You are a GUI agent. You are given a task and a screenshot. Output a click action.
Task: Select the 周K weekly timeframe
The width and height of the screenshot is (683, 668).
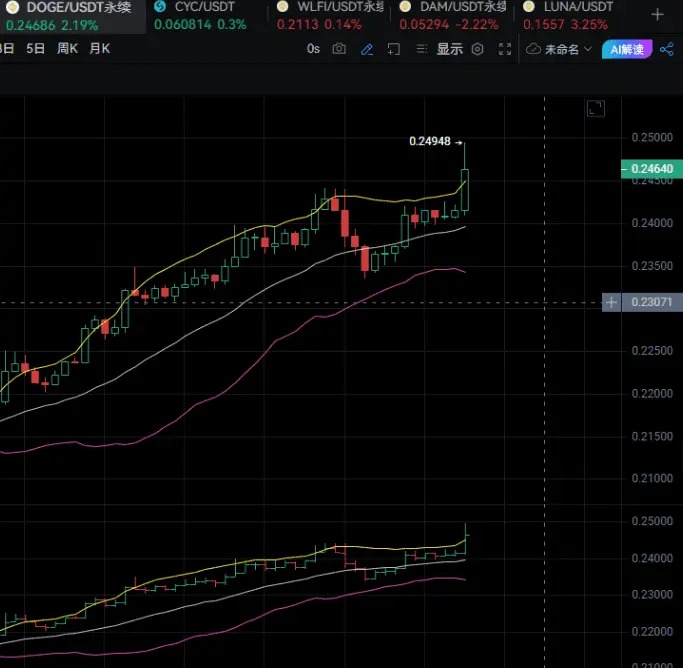[x=68, y=48]
